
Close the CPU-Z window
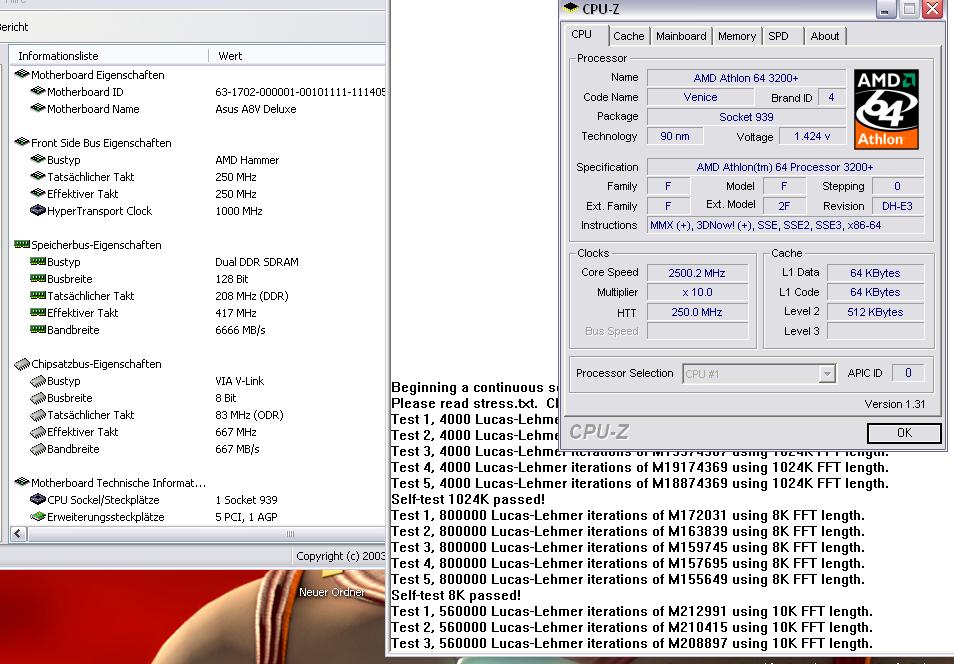coord(932,9)
